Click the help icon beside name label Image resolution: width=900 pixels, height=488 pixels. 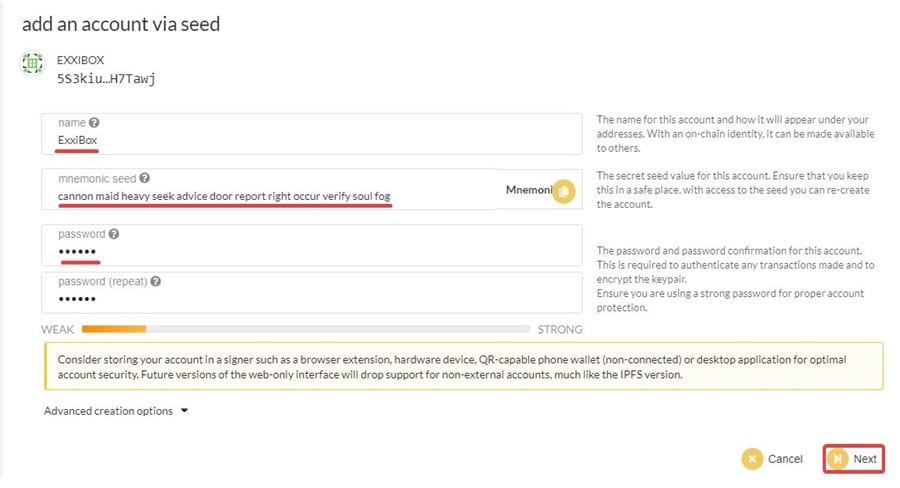click(x=94, y=123)
